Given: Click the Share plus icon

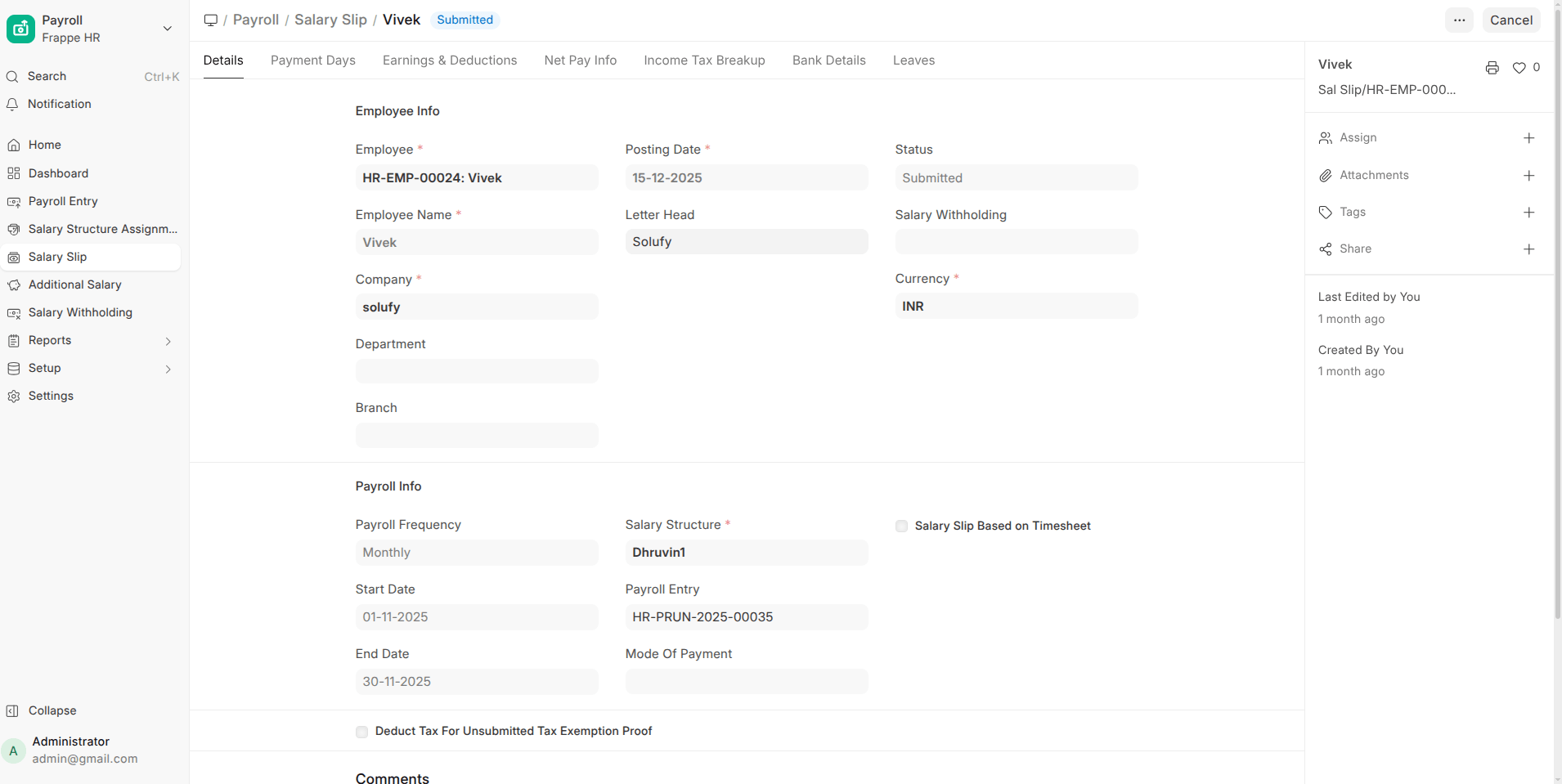Looking at the screenshot, I should point(1528,249).
